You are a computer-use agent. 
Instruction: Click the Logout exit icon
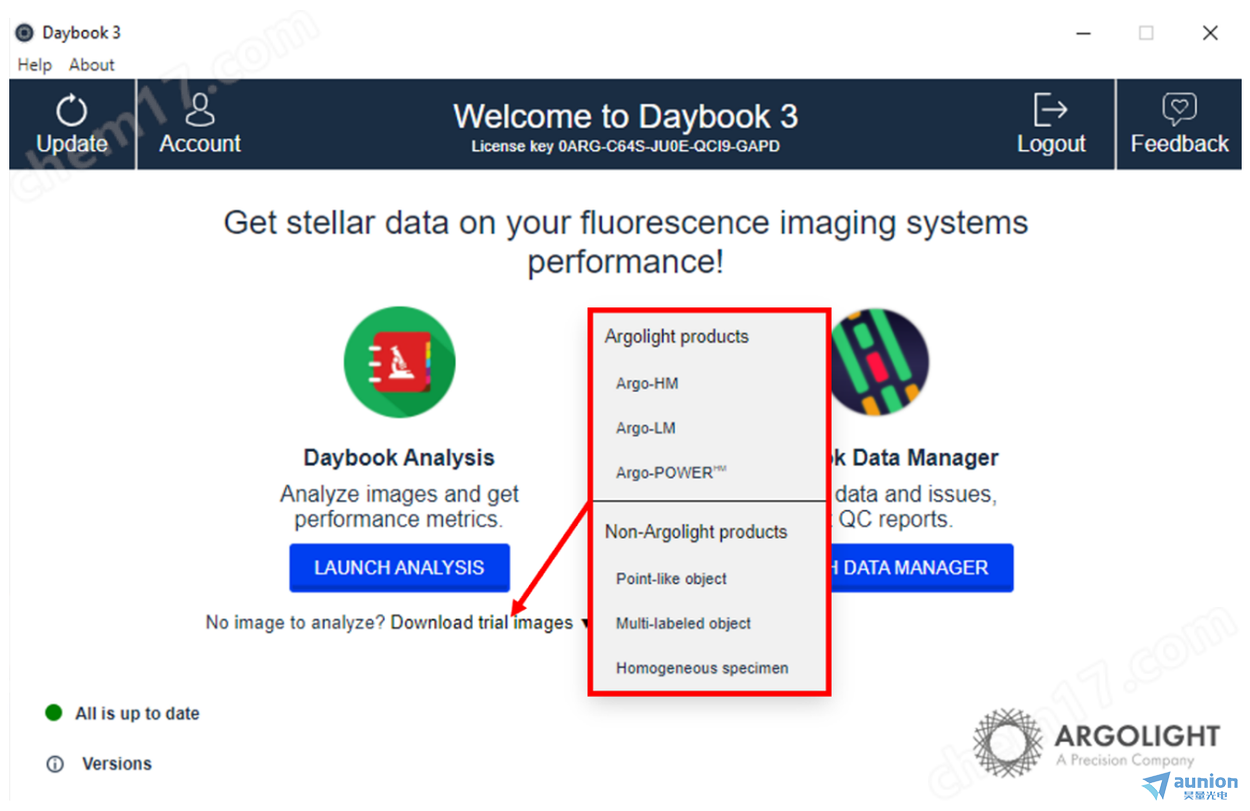[x=1051, y=109]
